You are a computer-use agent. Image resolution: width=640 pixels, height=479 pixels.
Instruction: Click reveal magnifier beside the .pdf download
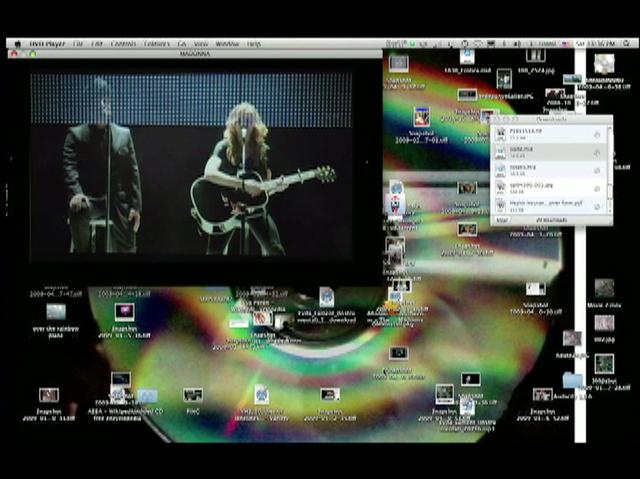(x=597, y=207)
